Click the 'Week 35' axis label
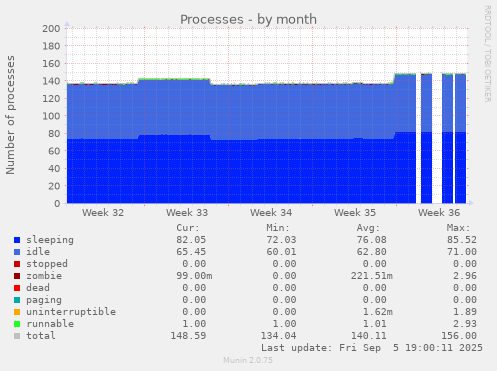This screenshot has height=371, width=497. [355, 213]
